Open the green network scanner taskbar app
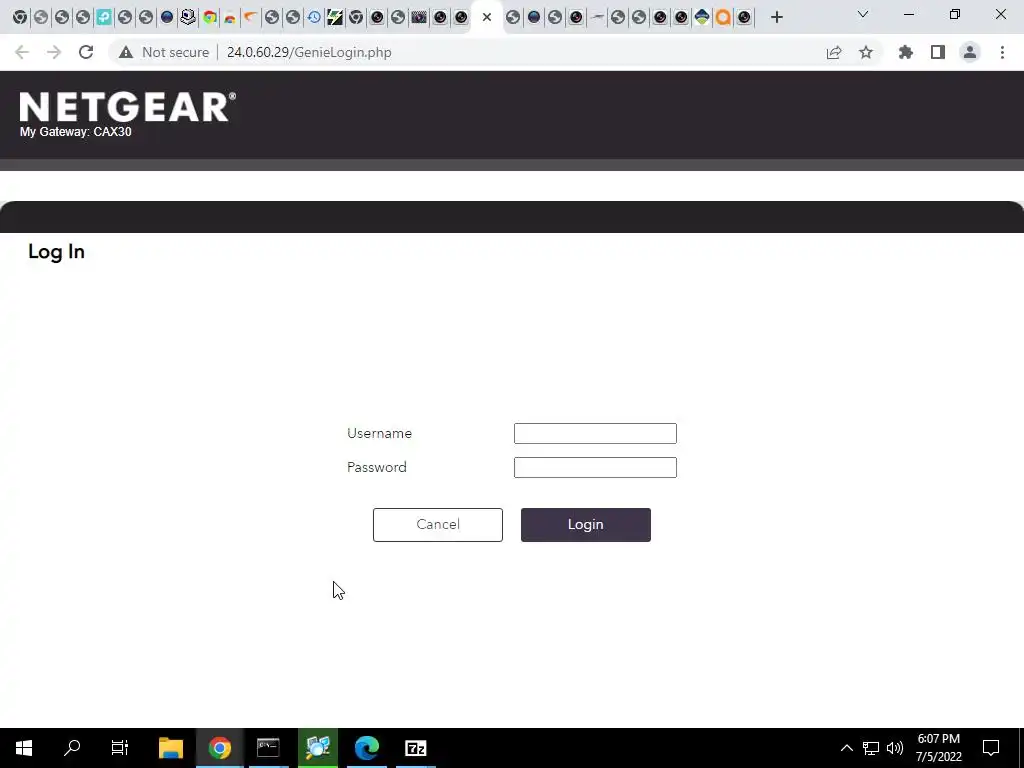Image resolution: width=1024 pixels, height=768 pixels. [x=317, y=748]
